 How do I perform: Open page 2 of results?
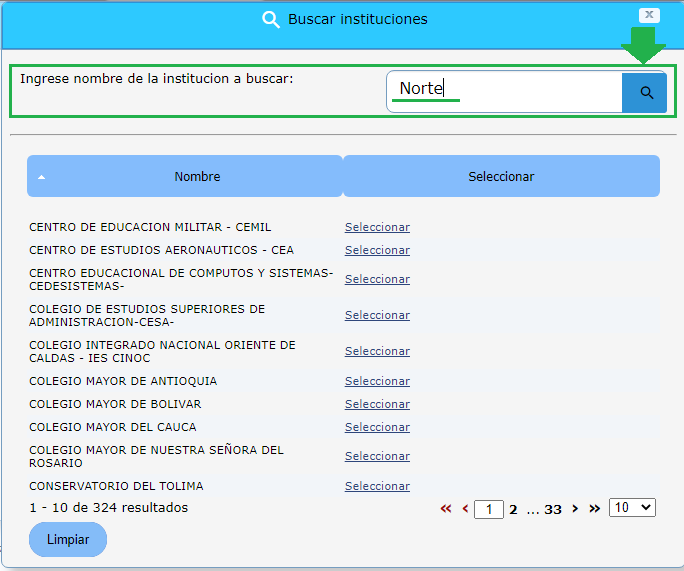(x=513, y=509)
